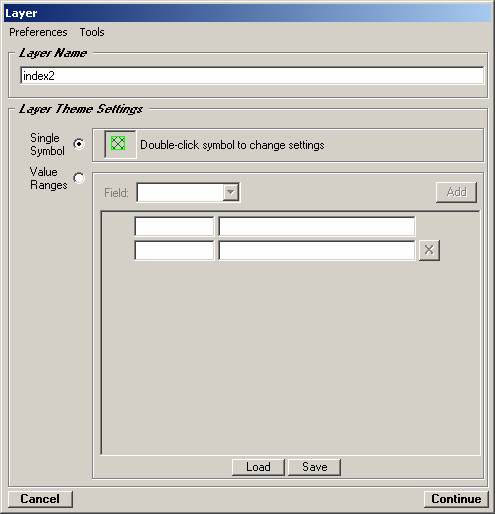The image size is (495, 514).
Task: Click the first row's wide label field
Action: point(317,226)
